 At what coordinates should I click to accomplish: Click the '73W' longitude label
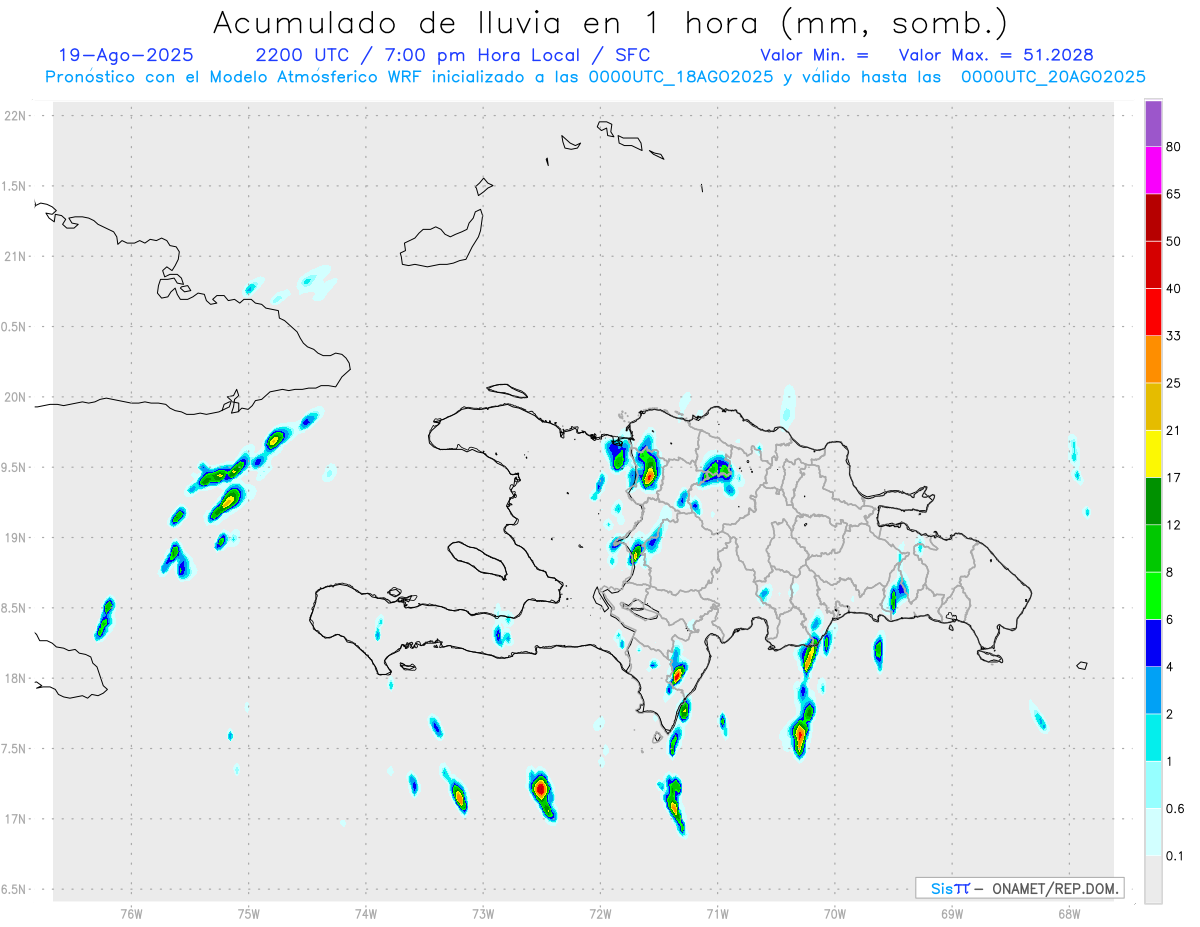point(483,914)
